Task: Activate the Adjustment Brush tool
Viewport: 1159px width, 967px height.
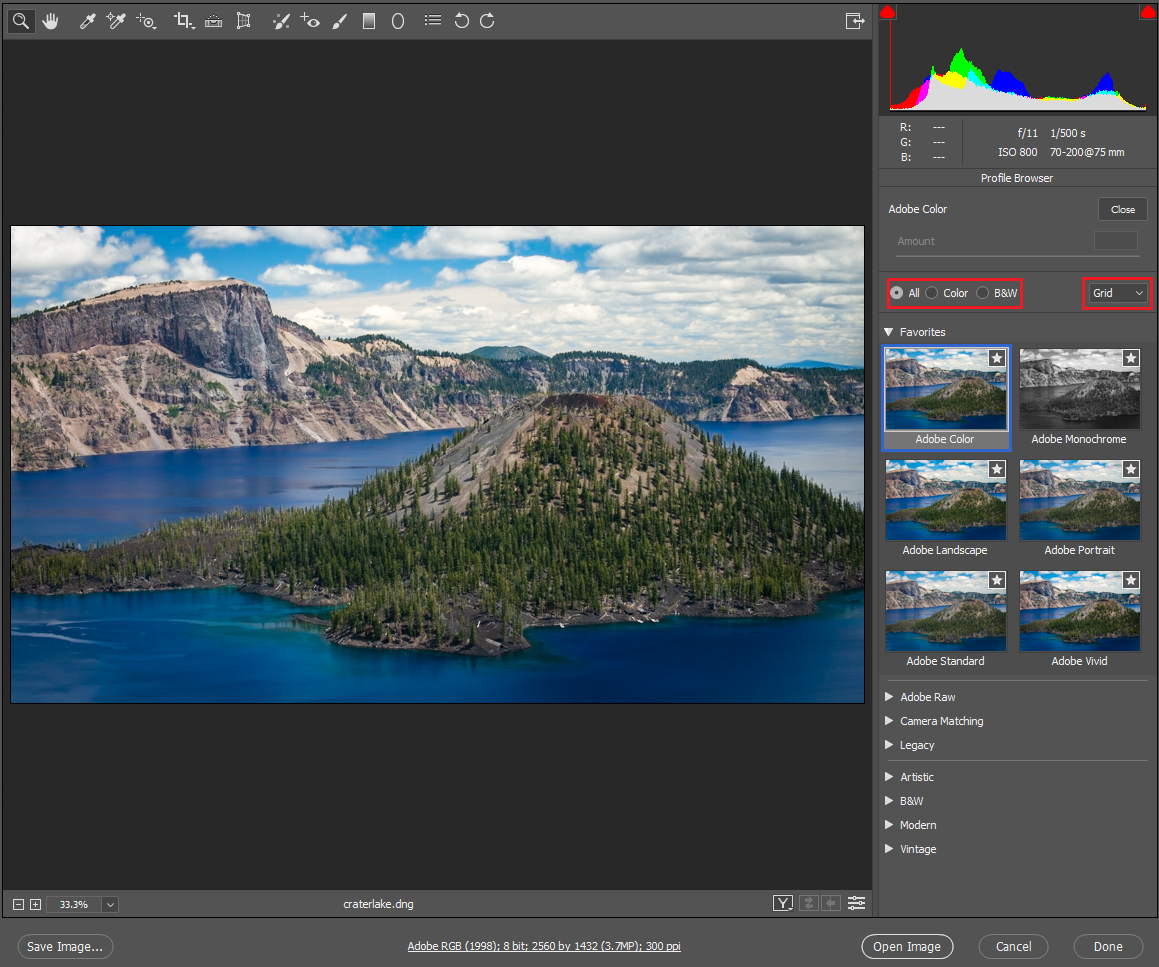Action: click(340, 20)
